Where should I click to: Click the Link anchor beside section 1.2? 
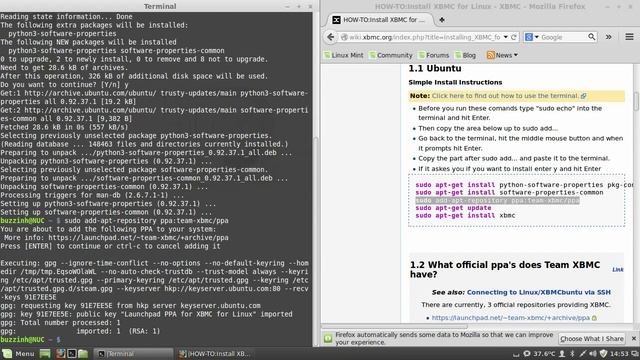click(x=618, y=269)
